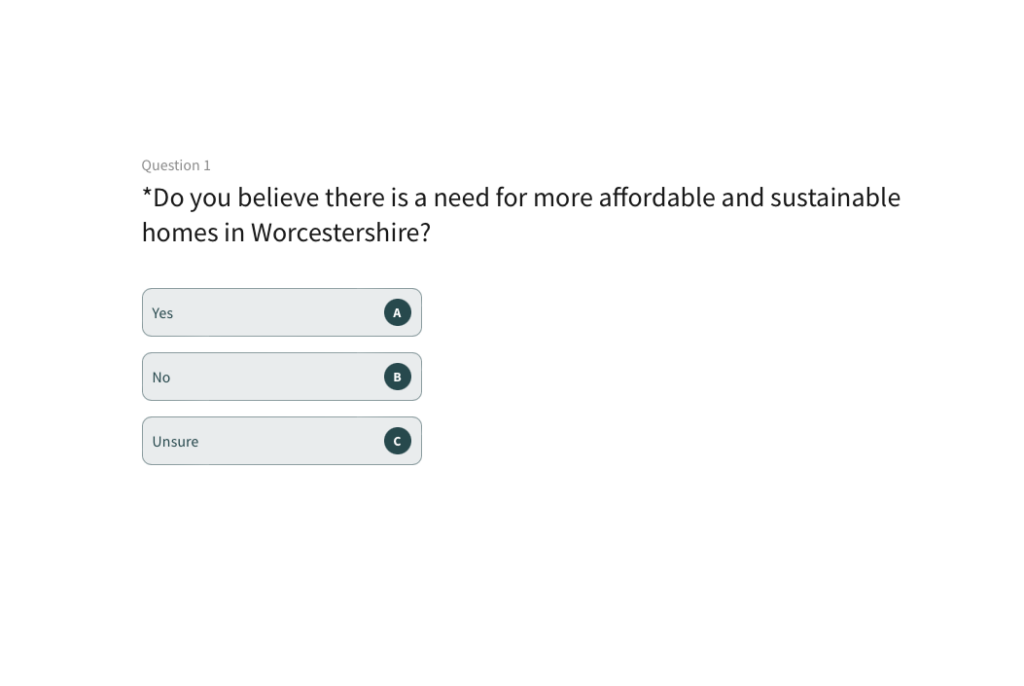Viewport: 1024px width, 686px height.
Task: Answer Unsure to affordable homes question
Action: point(281,440)
